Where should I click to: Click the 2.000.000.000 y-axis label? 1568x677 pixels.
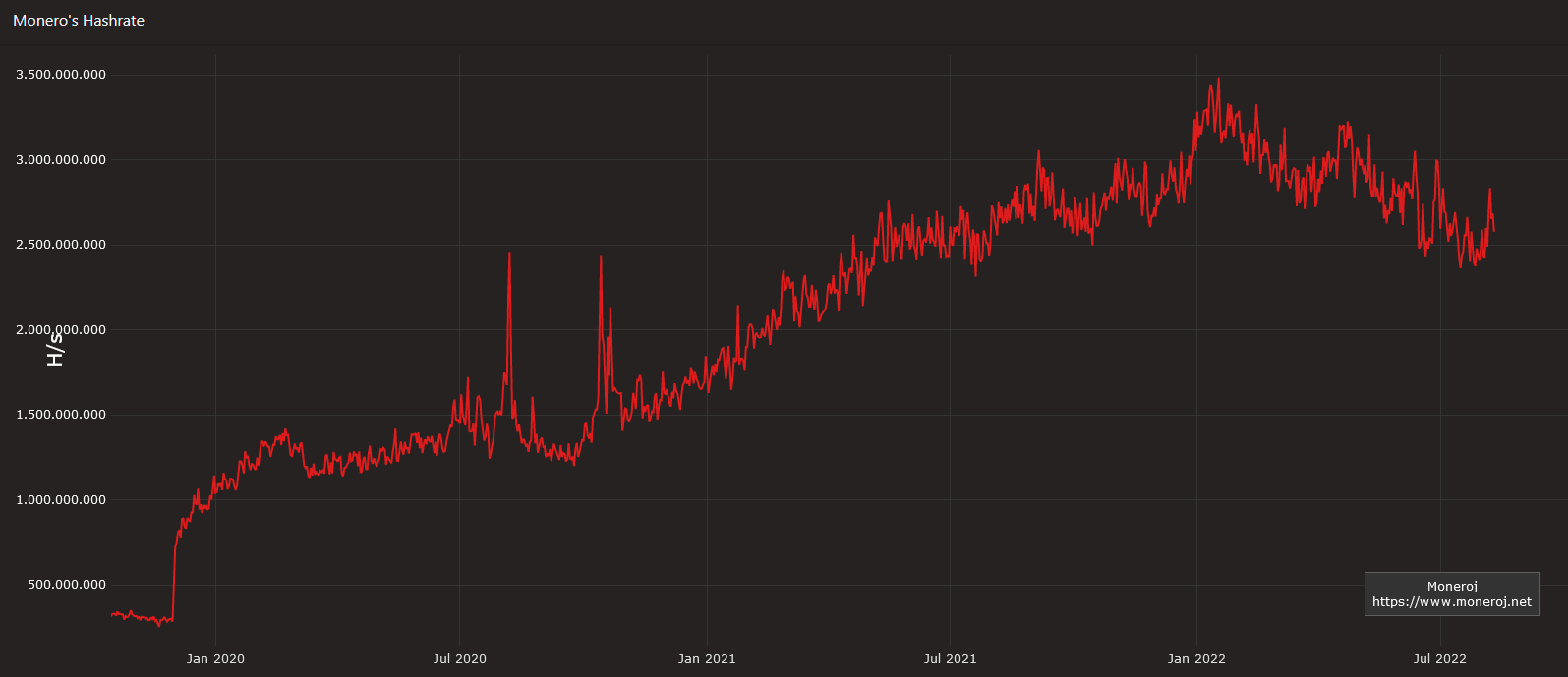[x=61, y=330]
